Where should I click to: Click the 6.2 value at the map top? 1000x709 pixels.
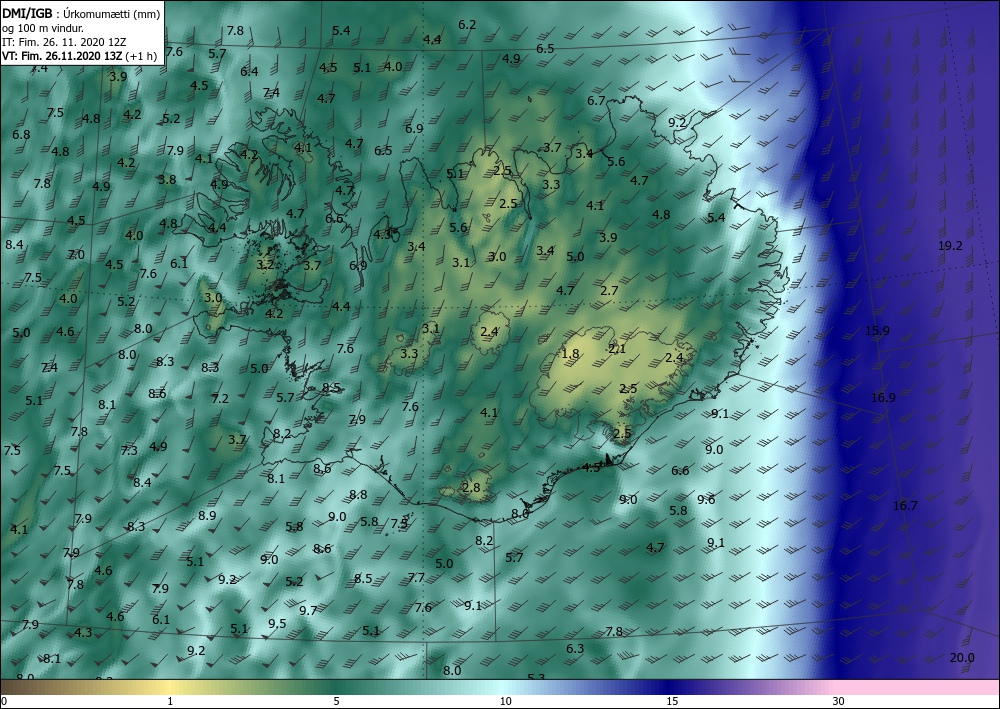[x=467, y=25]
